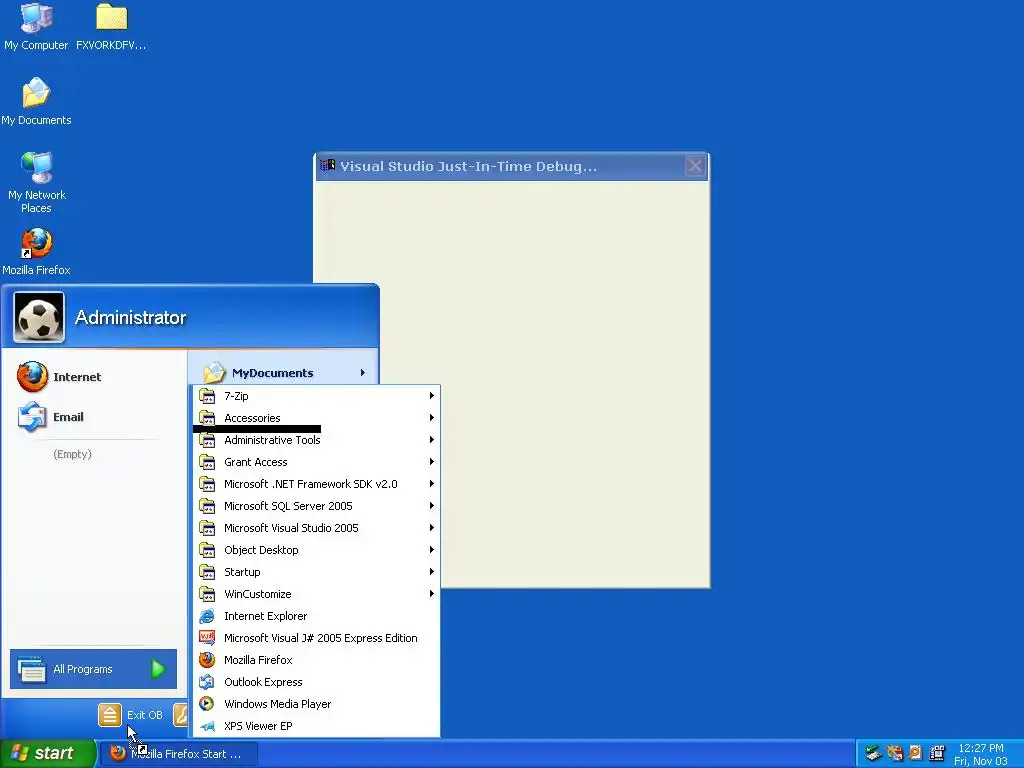
Task: Click the taskbar clock 12:27 PM
Action: point(981,748)
